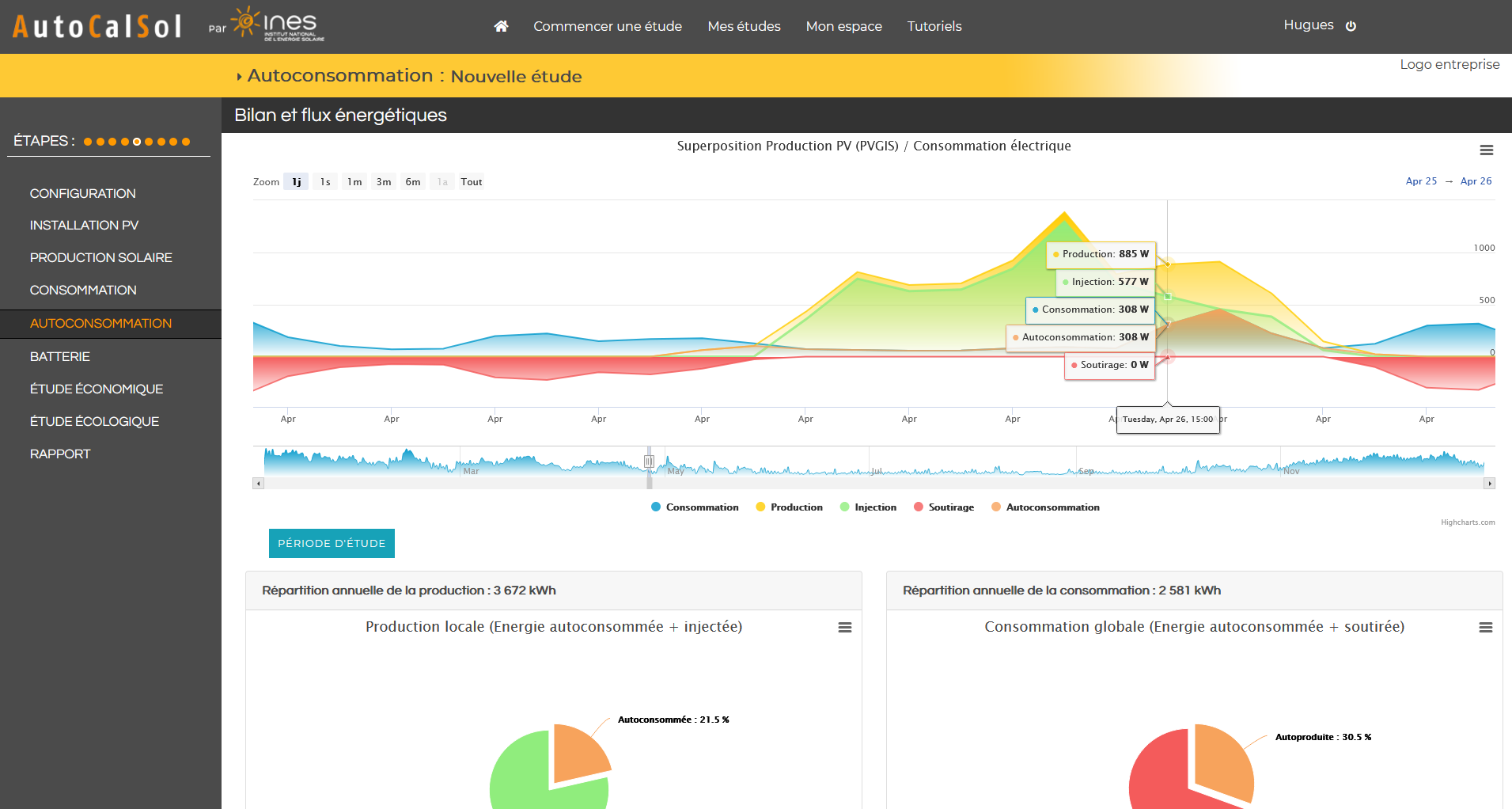Toggle the Consommation series in legend

coord(701,507)
